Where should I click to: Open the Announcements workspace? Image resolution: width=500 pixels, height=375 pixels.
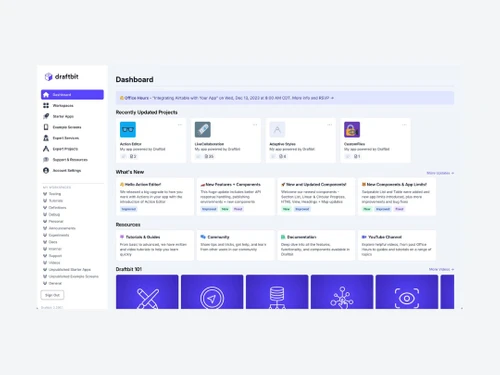click(62, 228)
